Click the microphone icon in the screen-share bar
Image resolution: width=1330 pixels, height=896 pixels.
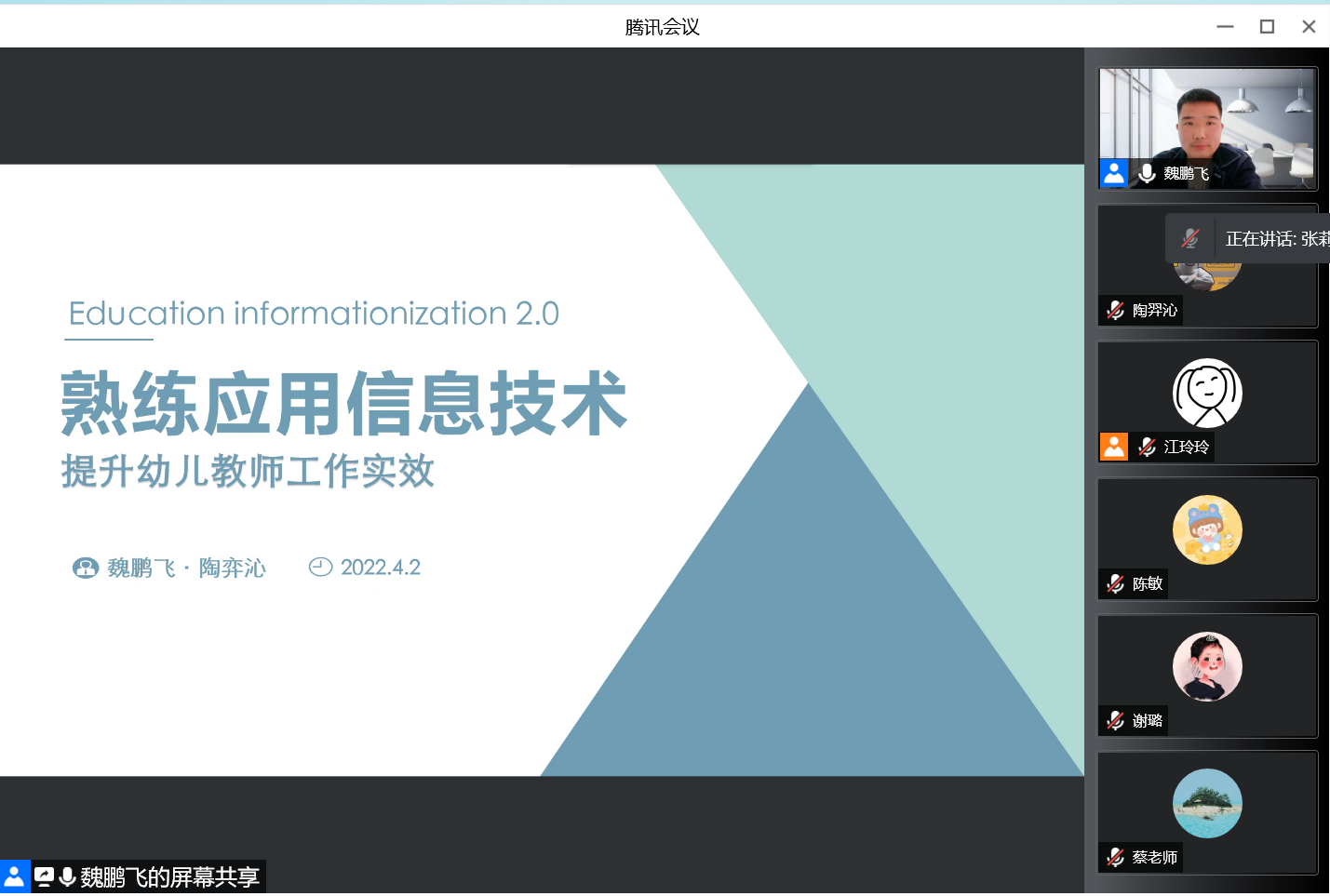coord(67,876)
